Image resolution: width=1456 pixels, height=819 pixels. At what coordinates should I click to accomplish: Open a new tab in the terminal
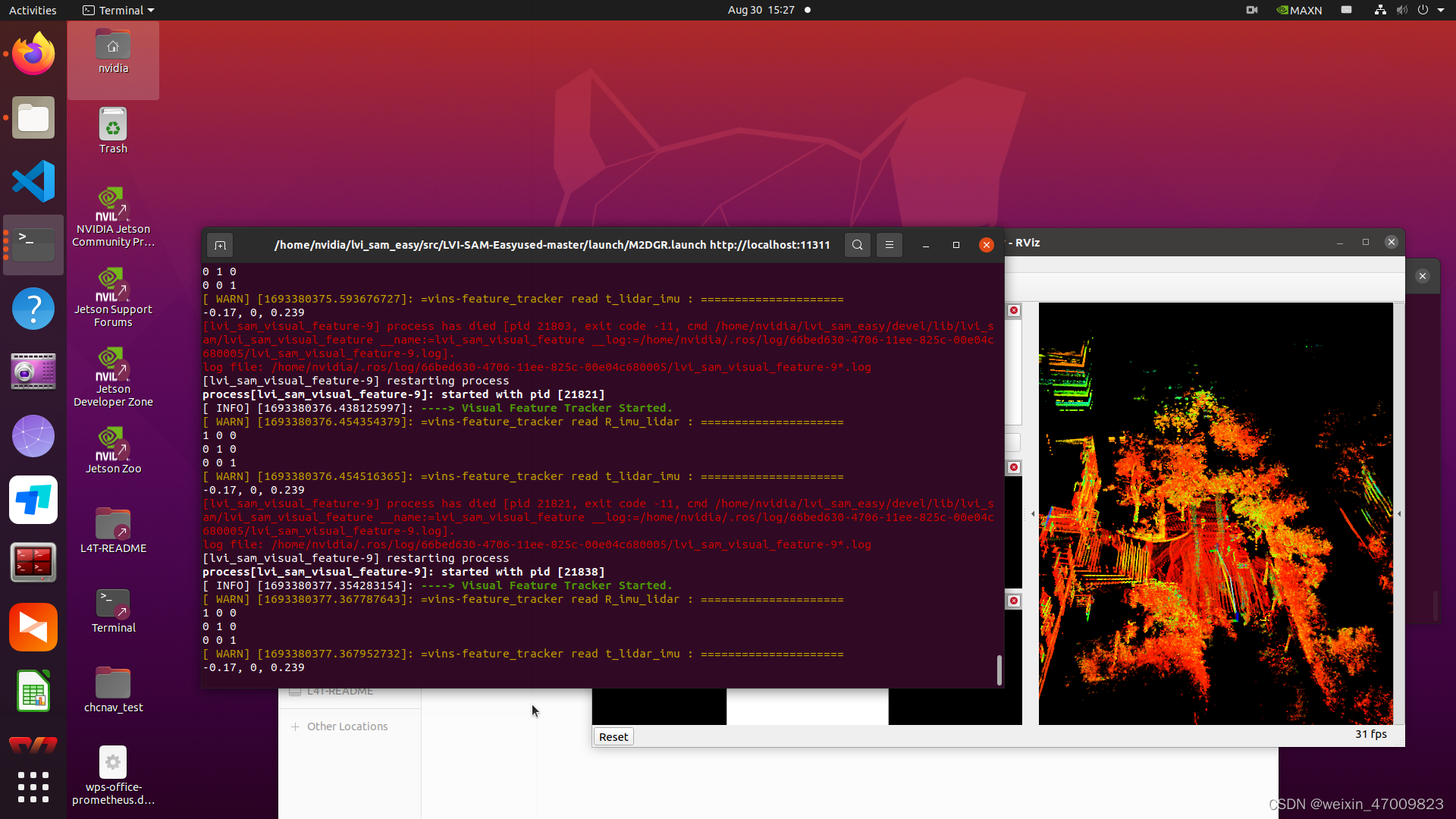pyautogui.click(x=220, y=245)
